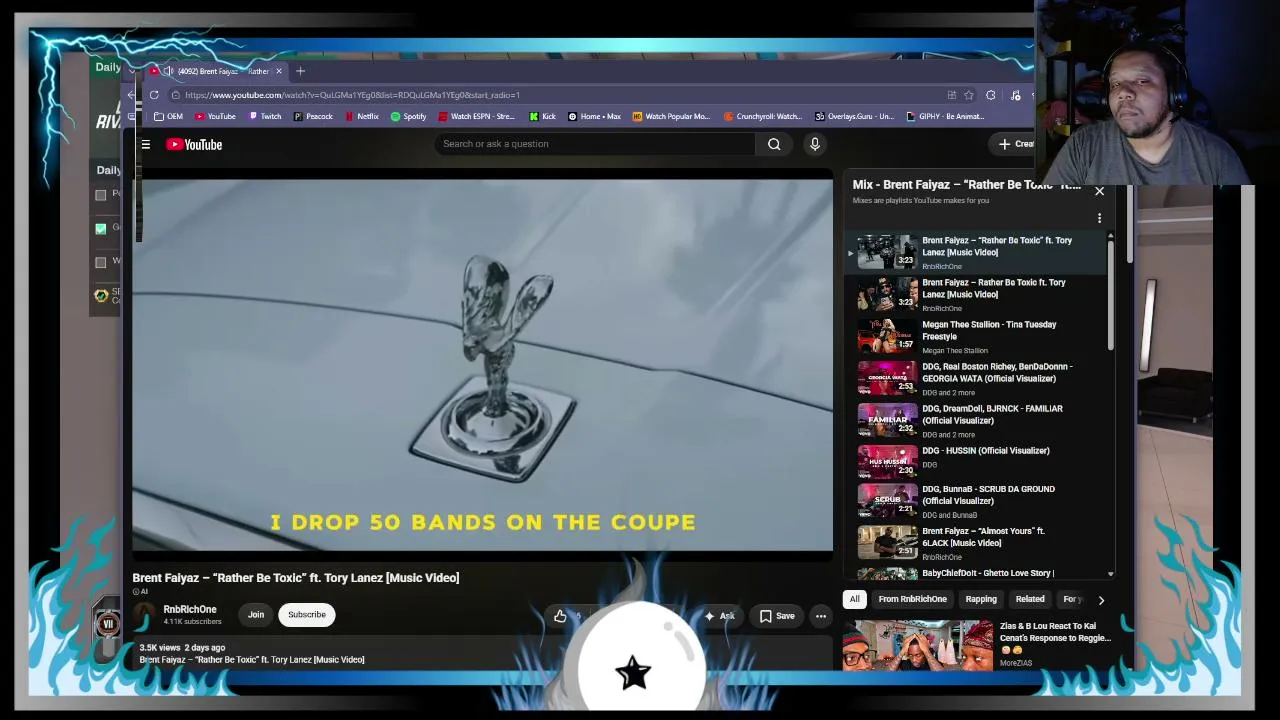Reload the page with browser refresh icon

154,95
